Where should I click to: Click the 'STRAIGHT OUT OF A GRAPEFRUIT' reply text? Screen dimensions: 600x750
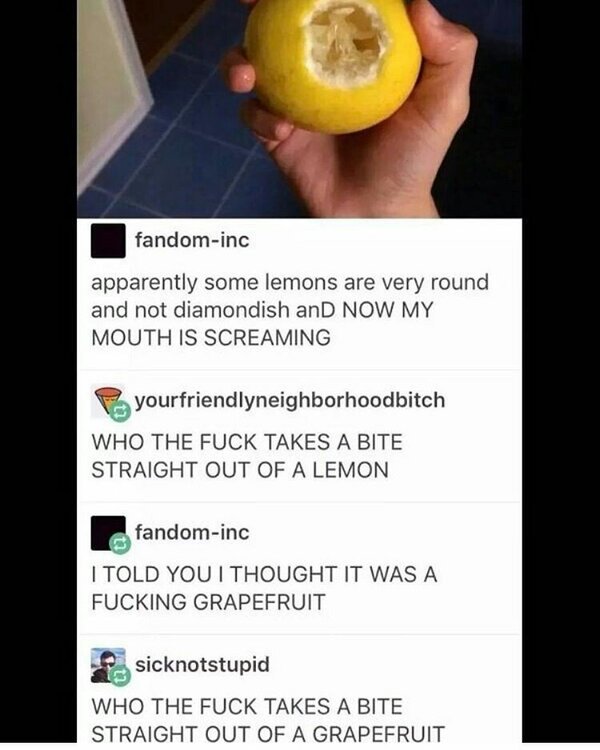[268, 734]
